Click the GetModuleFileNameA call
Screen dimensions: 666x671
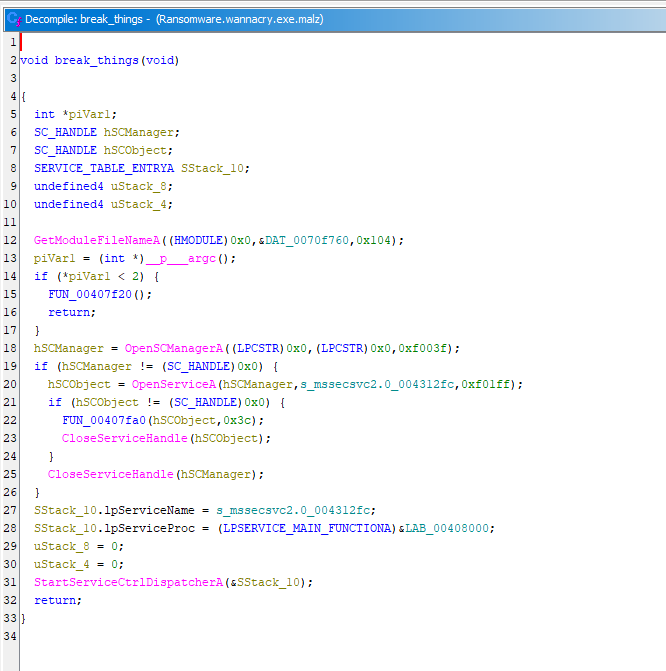[x=97, y=240]
